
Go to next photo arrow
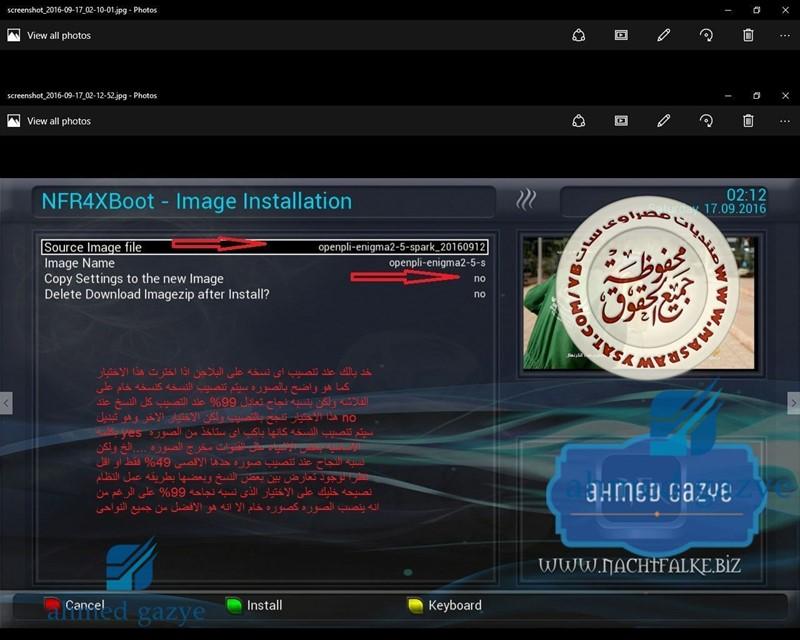[794, 403]
